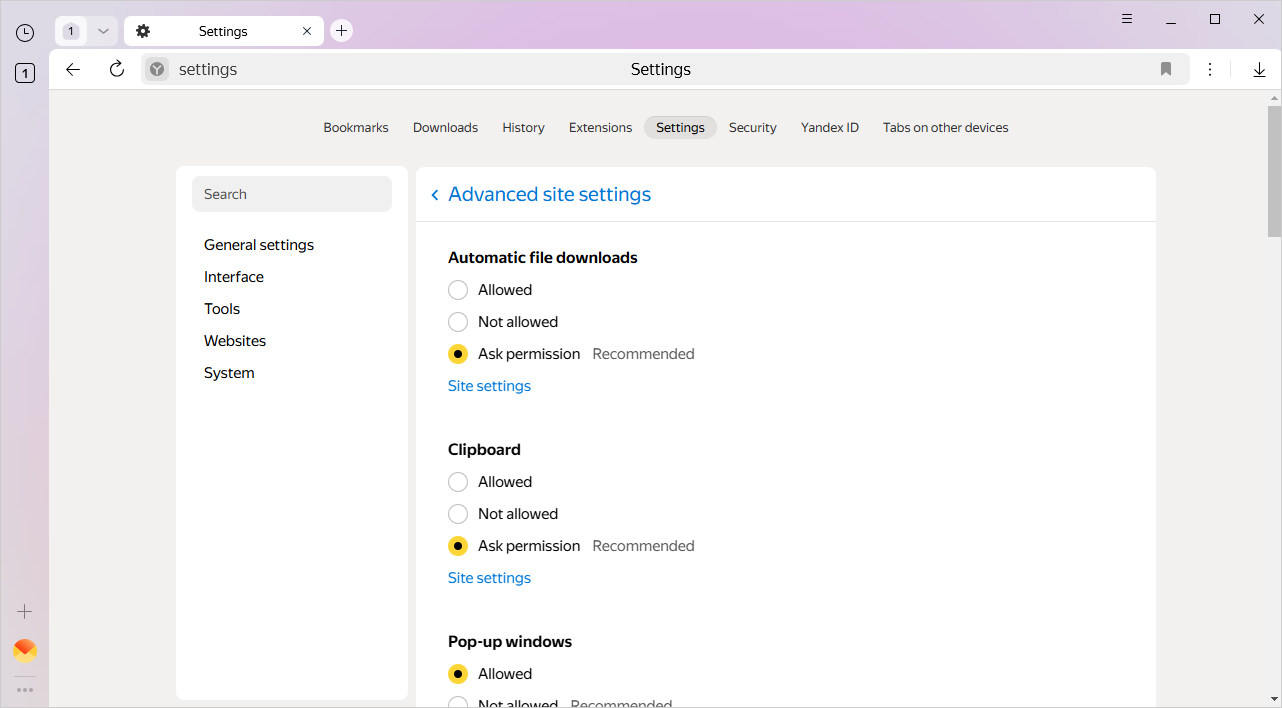This screenshot has width=1282, height=708.
Task: Go back using the back arrow
Action: pos(73,69)
